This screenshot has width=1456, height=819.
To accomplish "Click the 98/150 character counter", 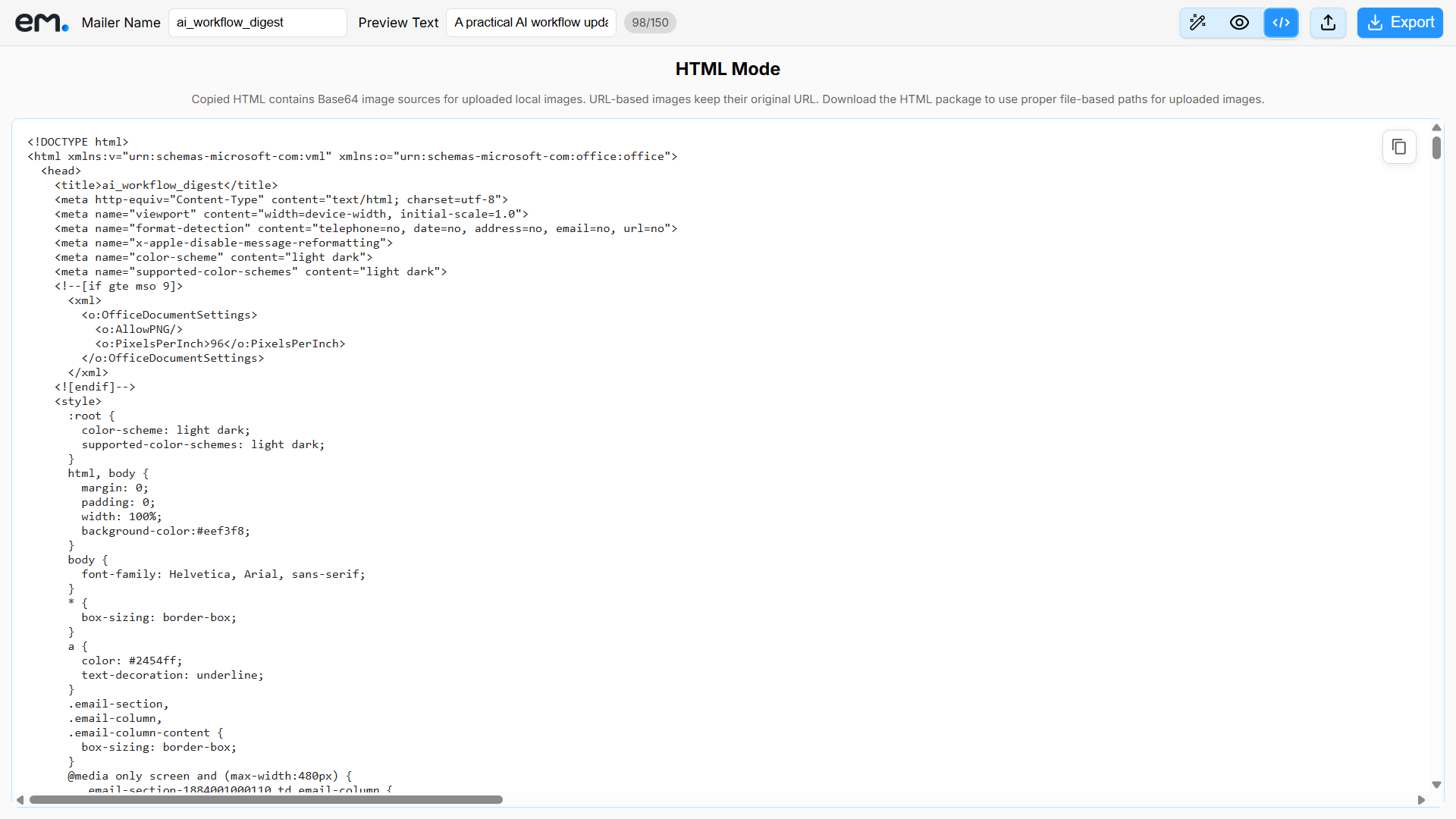I will pyautogui.click(x=650, y=23).
